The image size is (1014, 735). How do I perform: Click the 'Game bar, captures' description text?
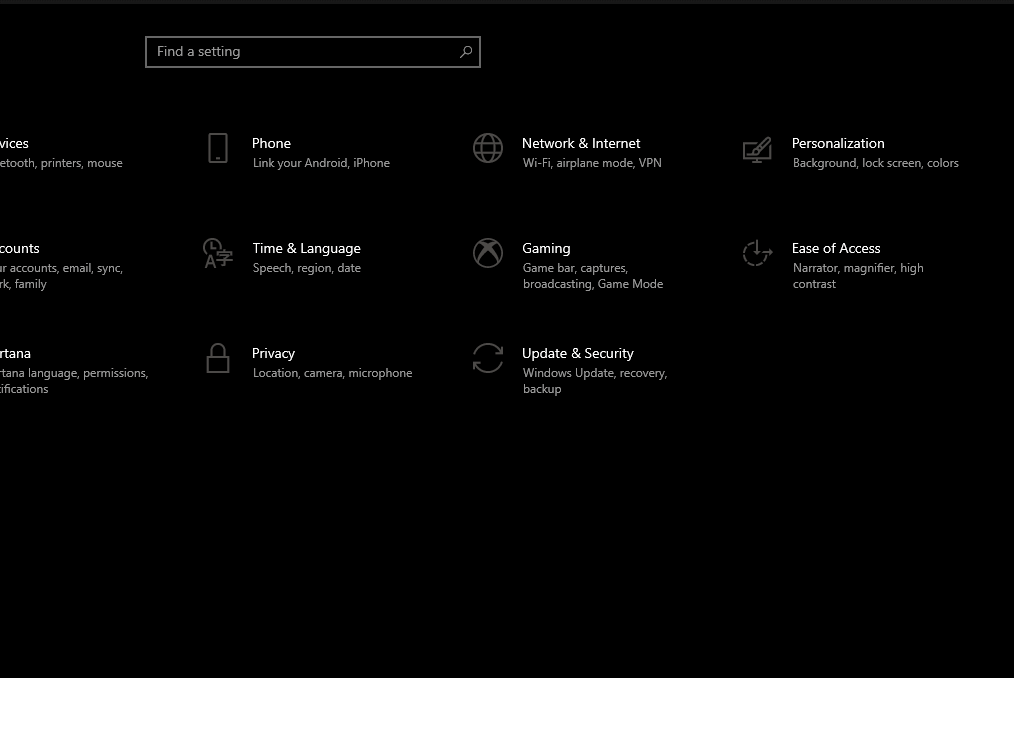coord(575,268)
